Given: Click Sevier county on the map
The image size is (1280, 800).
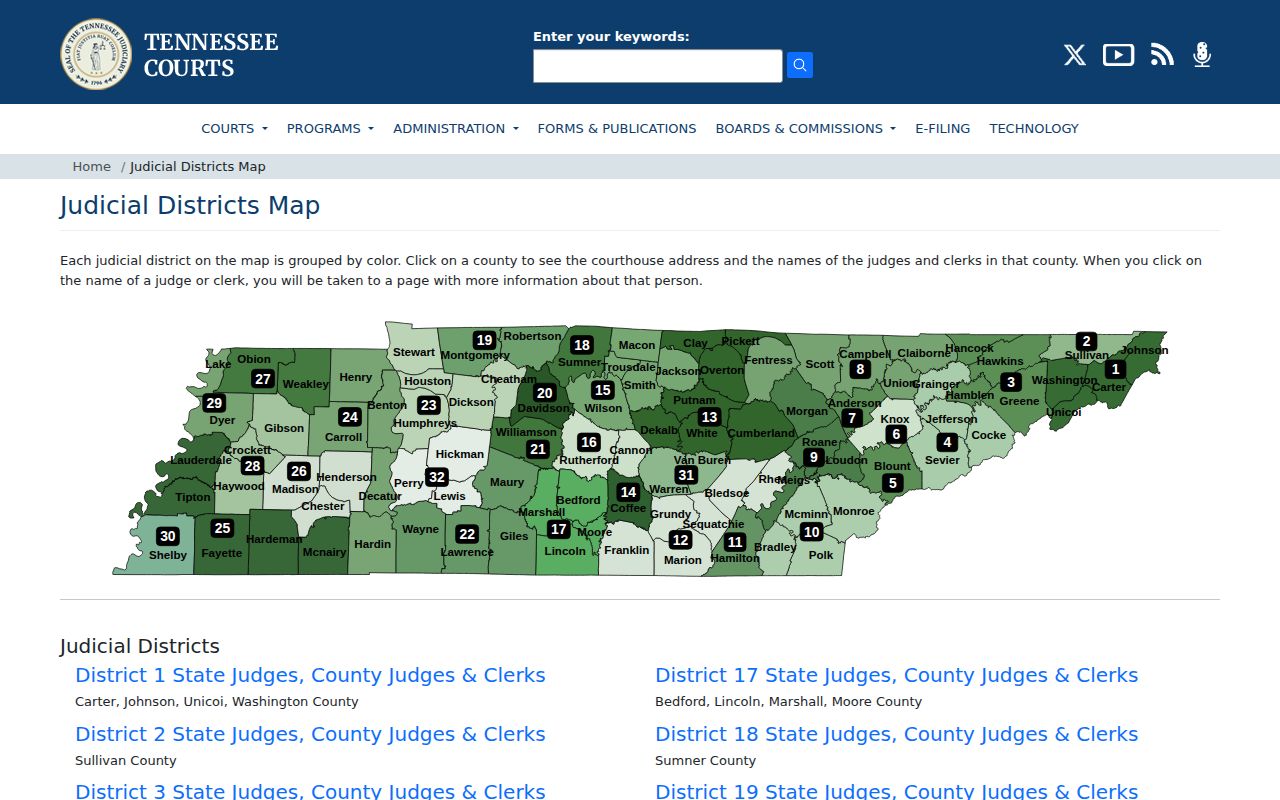Looking at the screenshot, I should [942, 460].
